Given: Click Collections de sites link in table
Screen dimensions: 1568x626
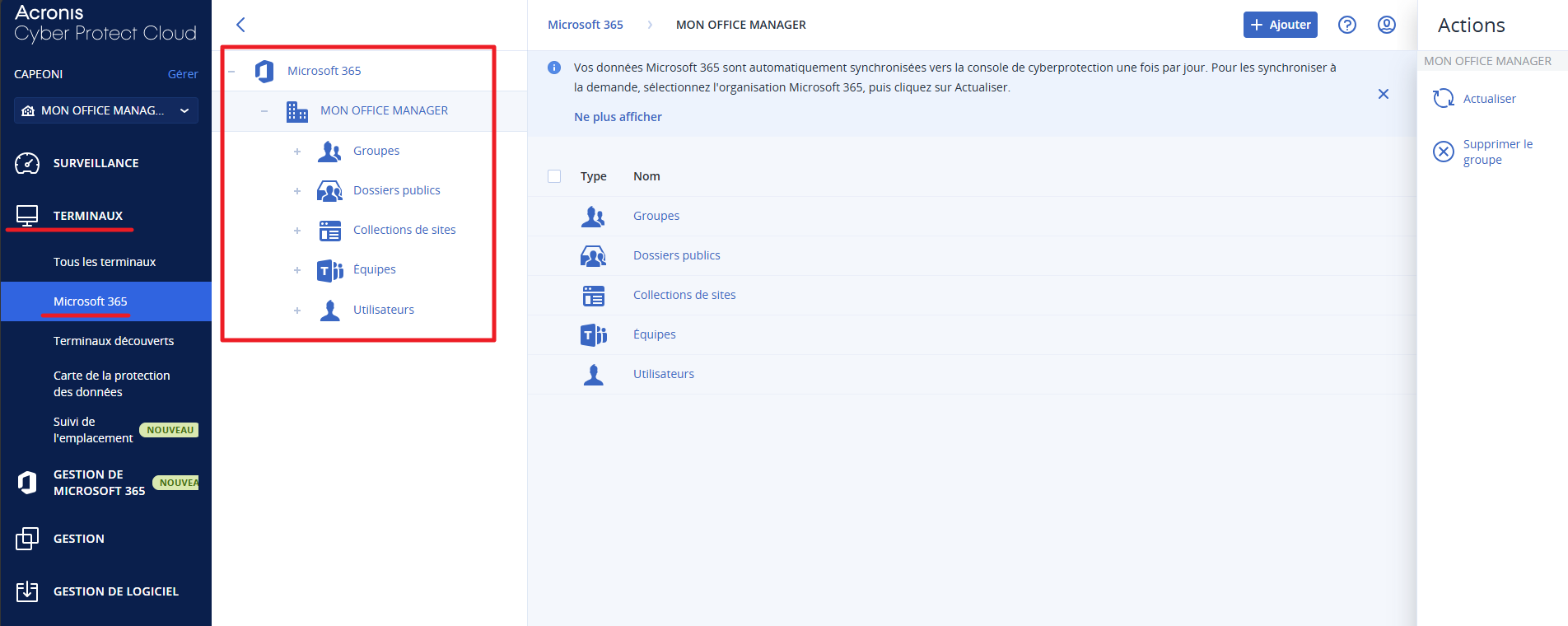Looking at the screenshot, I should (x=684, y=295).
